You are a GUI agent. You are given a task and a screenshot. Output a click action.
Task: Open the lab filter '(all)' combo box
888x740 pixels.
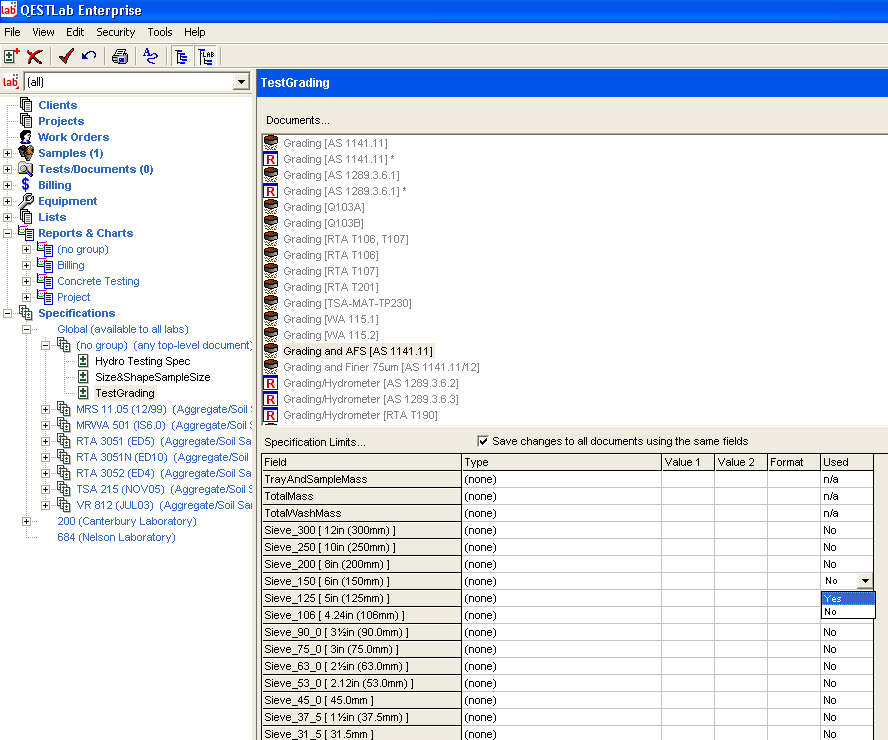[x=240, y=82]
